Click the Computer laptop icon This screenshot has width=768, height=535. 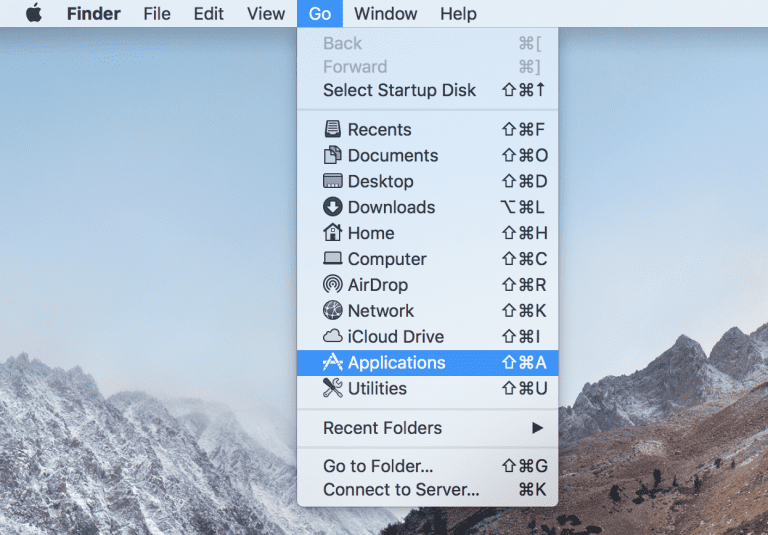pos(333,258)
